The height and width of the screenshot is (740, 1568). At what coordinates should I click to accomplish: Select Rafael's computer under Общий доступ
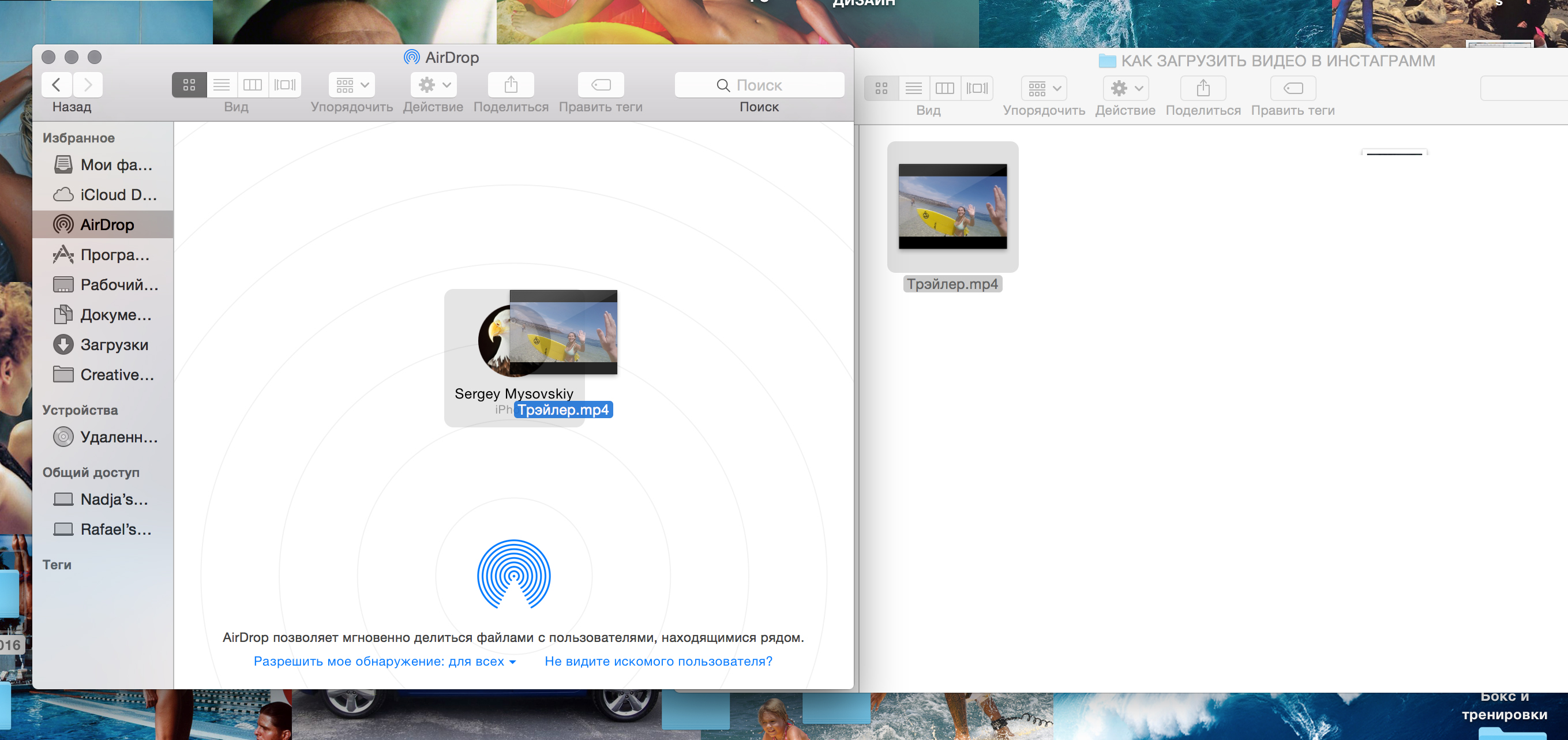(103, 529)
